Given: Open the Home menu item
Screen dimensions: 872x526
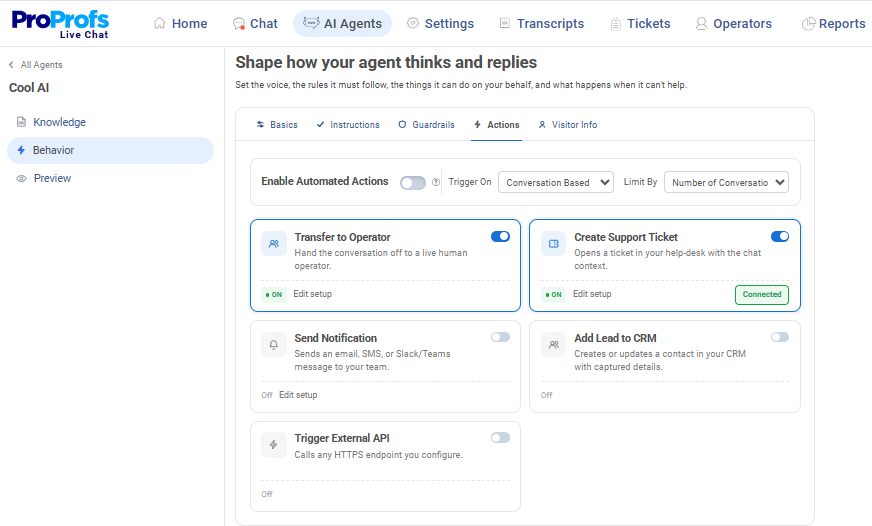Looking at the screenshot, I should [181, 23].
